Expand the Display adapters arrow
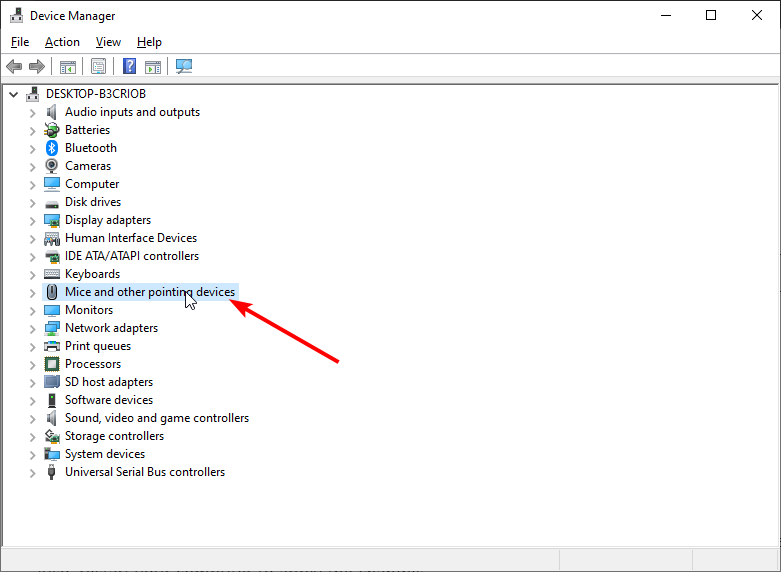The width and height of the screenshot is (781, 572). [32, 221]
